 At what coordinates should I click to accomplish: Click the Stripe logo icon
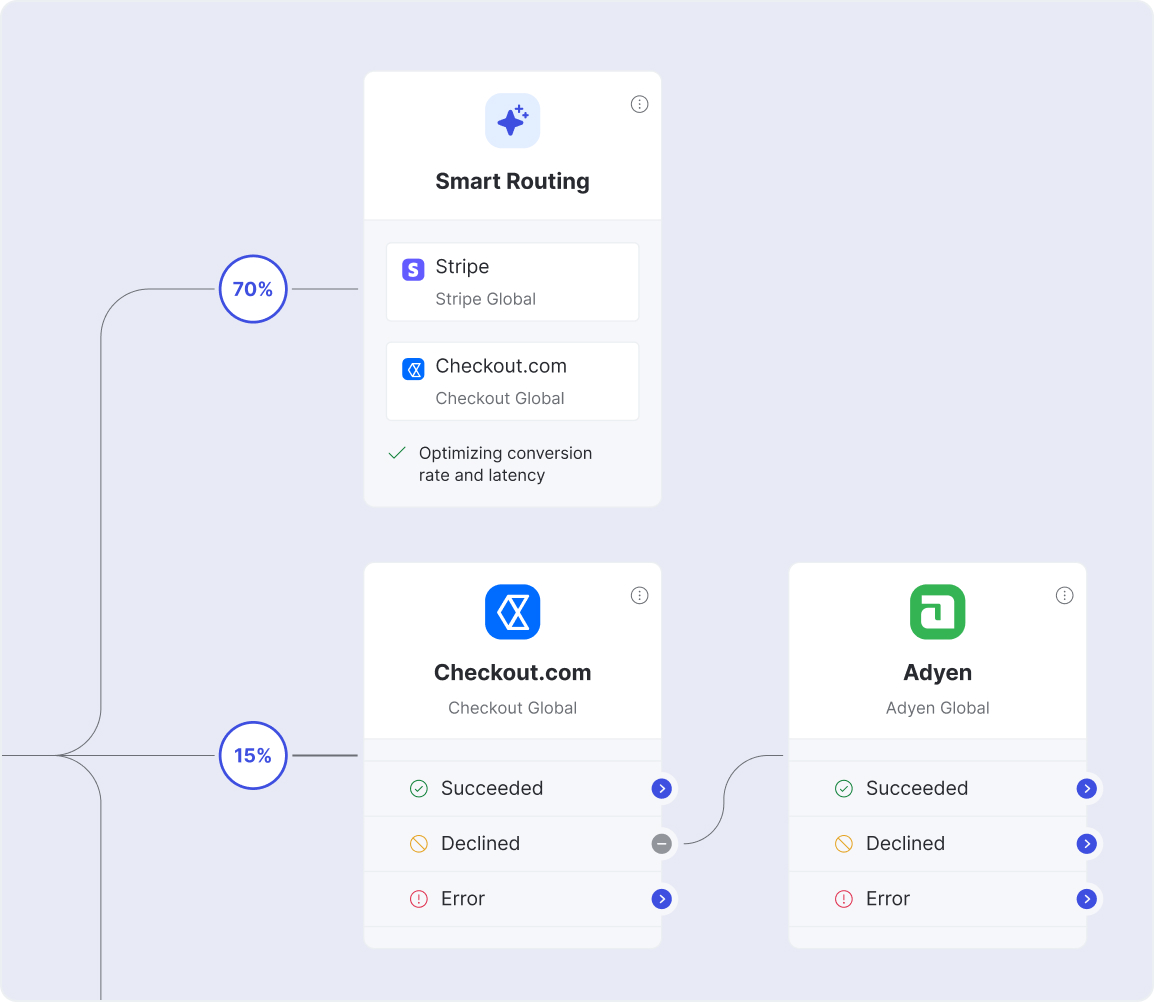click(x=414, y=269)
